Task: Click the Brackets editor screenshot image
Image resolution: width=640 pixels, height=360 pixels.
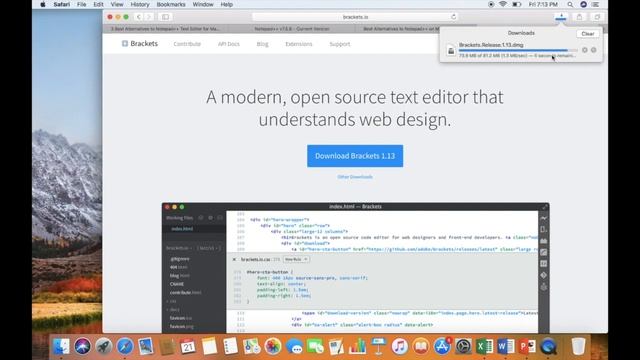Action: tap(356, 268)
